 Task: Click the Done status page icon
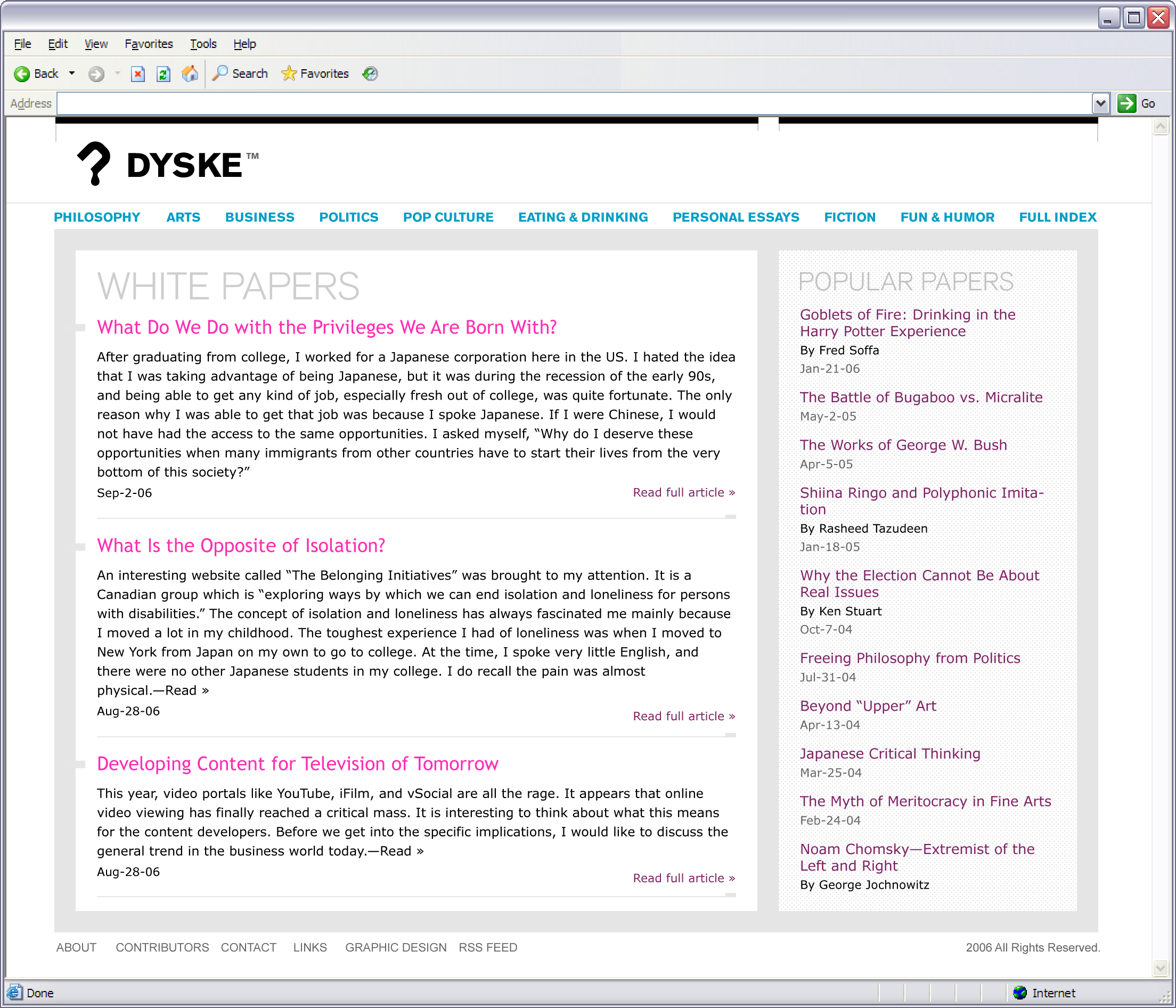[x=15, y=993]
